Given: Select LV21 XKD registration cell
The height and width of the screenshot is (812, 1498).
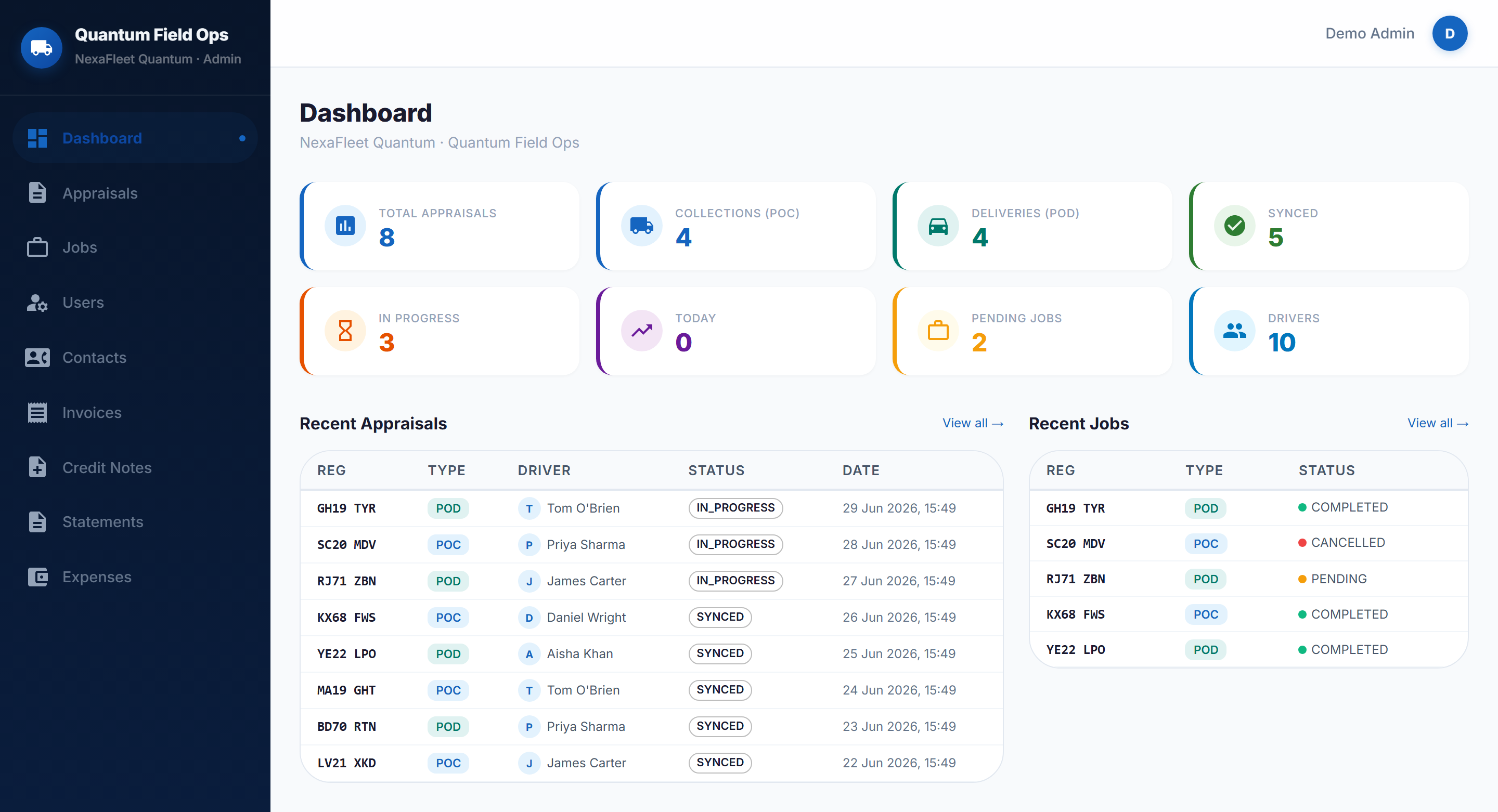Looking at the screenshot, I should tap(346, 763).
